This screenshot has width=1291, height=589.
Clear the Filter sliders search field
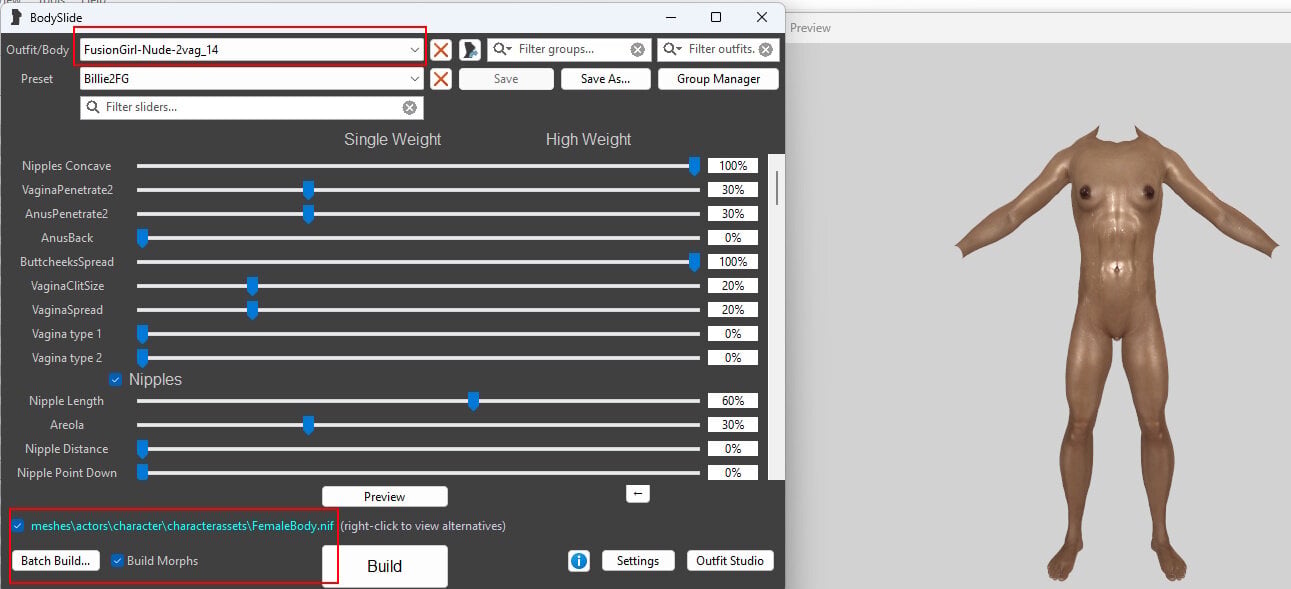click(x=409, y=107)
